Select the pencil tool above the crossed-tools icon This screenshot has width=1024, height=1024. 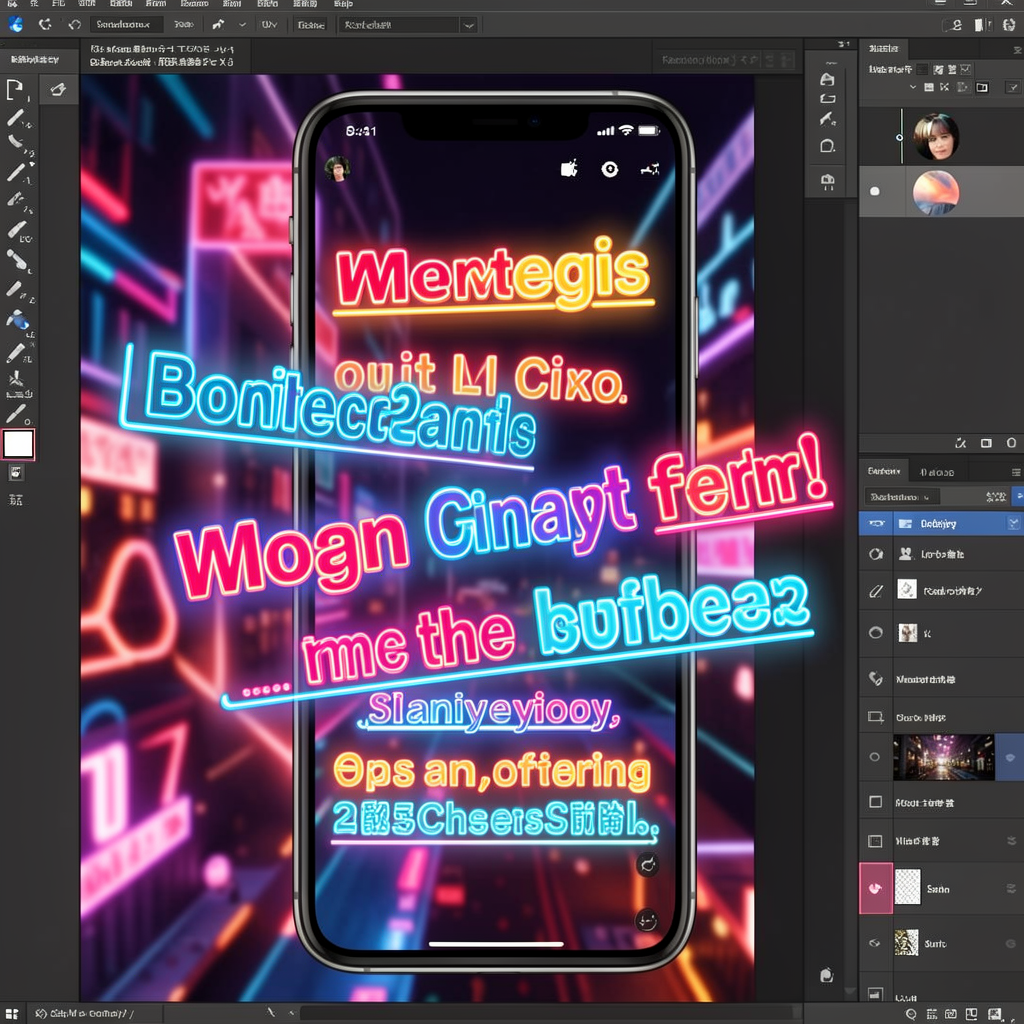(x=15, y=353)
